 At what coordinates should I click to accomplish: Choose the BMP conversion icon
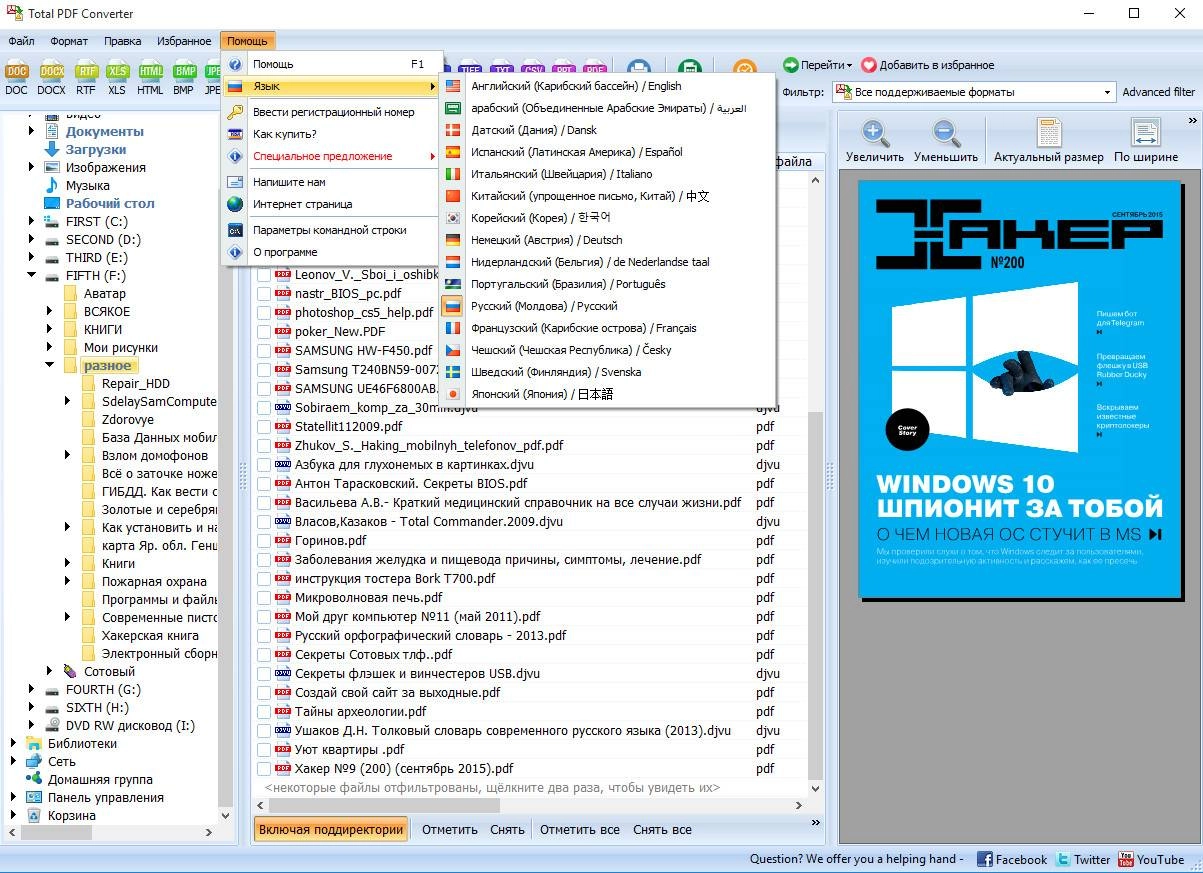click(x=183, y=77)
